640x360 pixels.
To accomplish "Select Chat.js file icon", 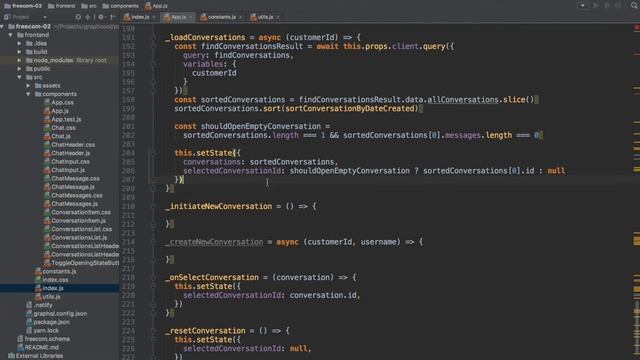I will coord(47,136).
